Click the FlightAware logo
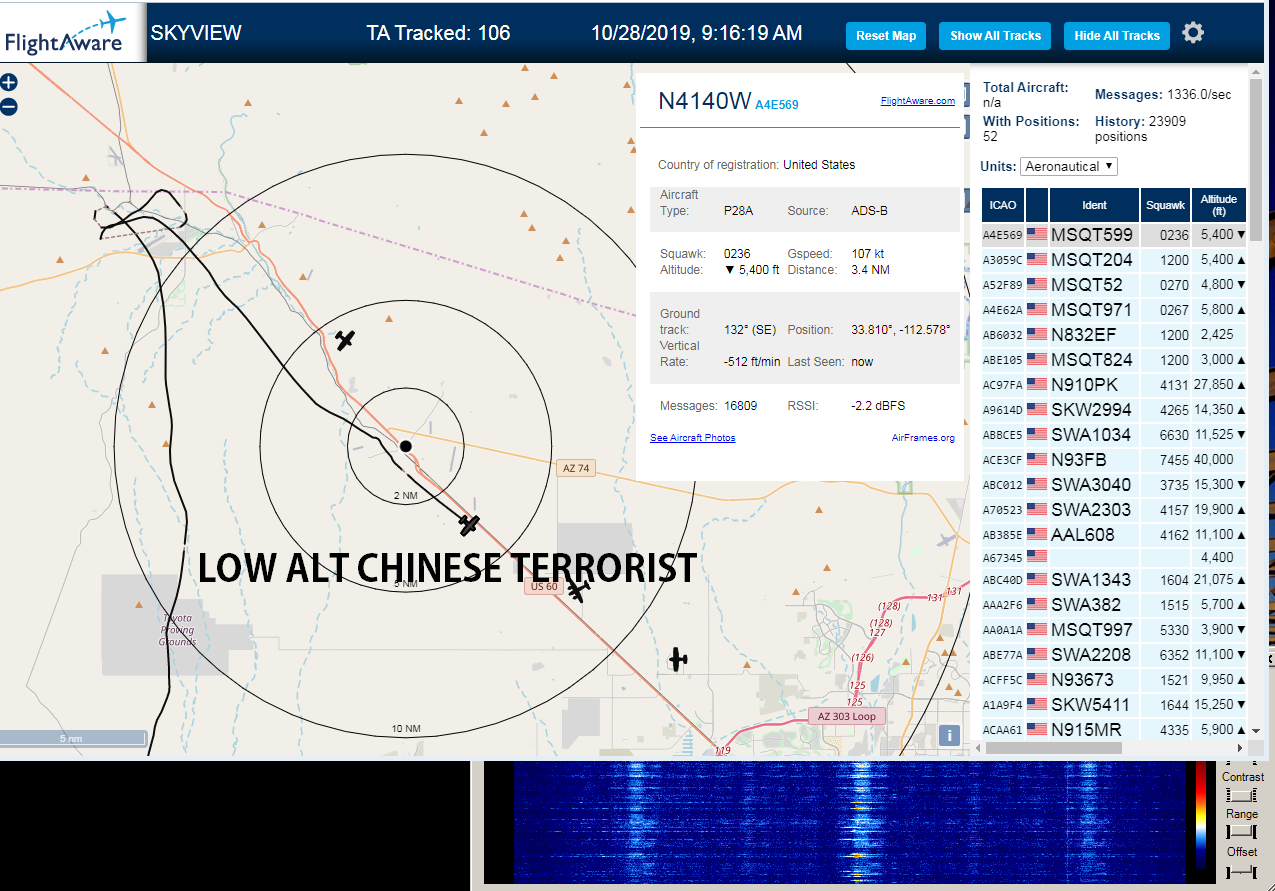 [x=73, y=33]
